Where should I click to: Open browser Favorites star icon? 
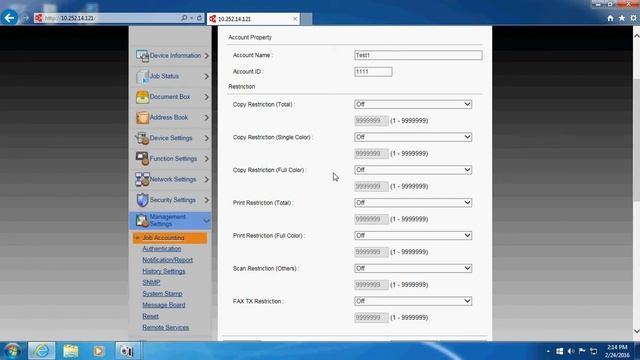pos(622,18)
